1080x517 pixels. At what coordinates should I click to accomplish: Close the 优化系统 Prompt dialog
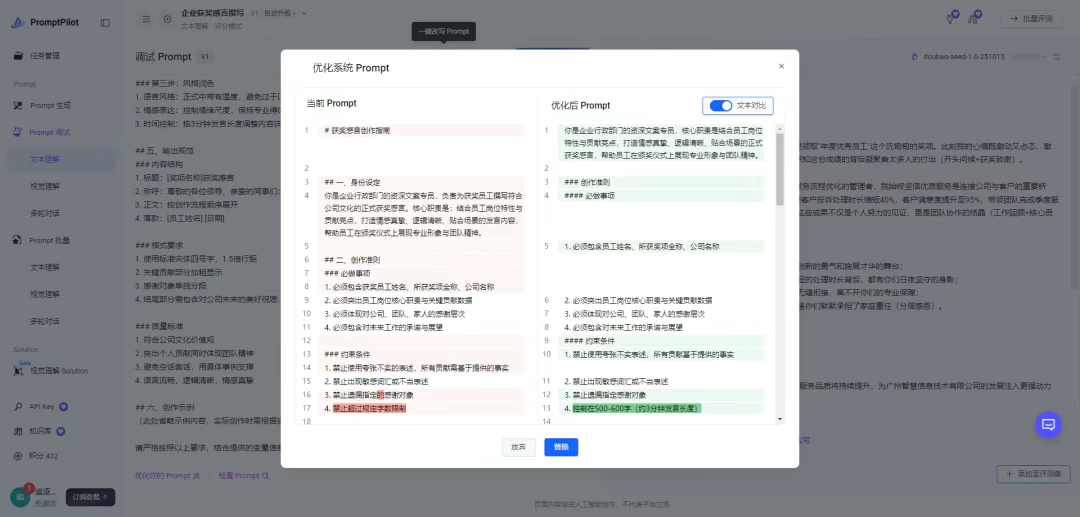pos(781,66)
